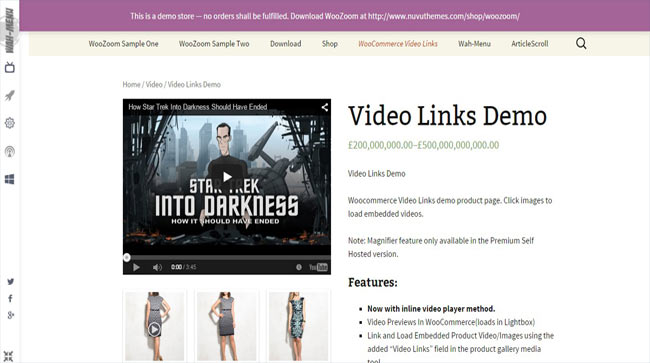Click the rocket icon in sidebar
The height and width of the screenshot is (363, 650).
[10, 95]
